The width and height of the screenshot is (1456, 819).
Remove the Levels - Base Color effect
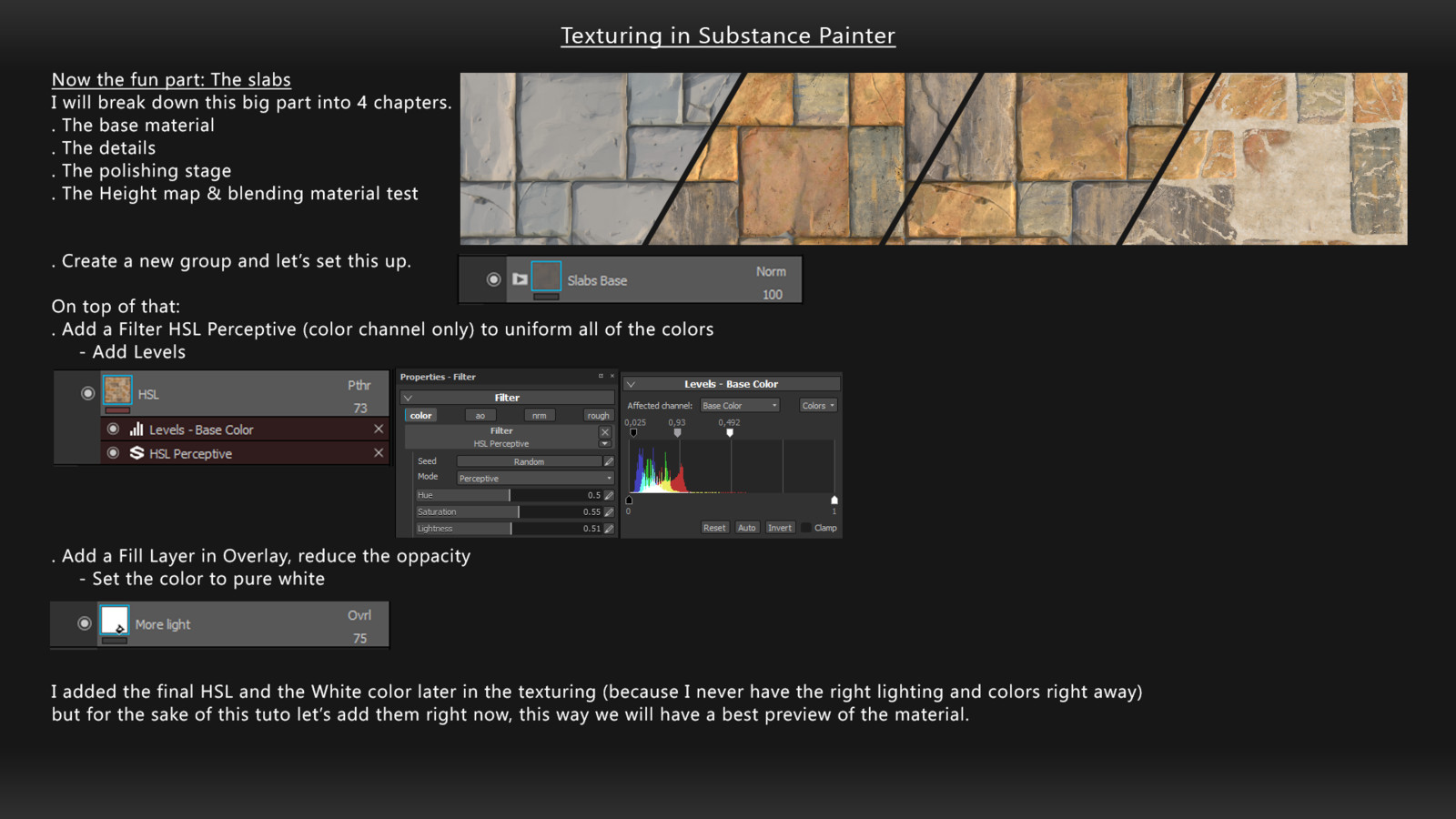pyautogui.click(x=379, y=429)
